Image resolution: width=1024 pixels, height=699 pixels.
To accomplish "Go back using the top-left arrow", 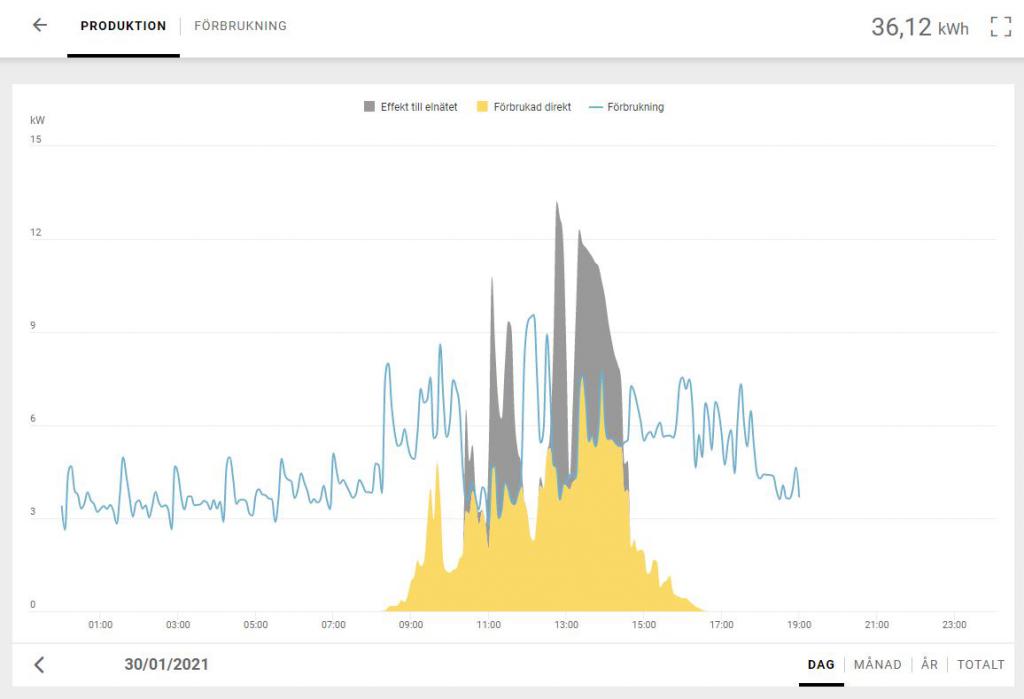I will pyautogui.click(x=40, y=25).
